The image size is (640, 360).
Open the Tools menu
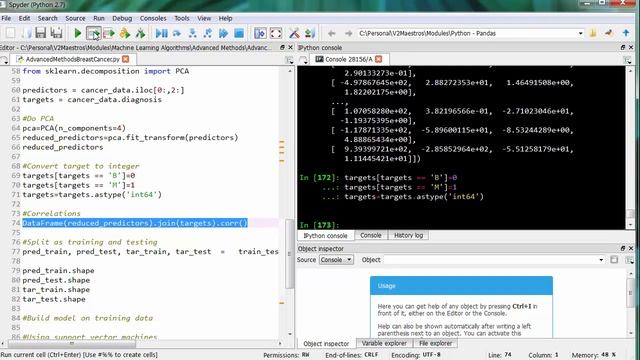tap(182, 18)
